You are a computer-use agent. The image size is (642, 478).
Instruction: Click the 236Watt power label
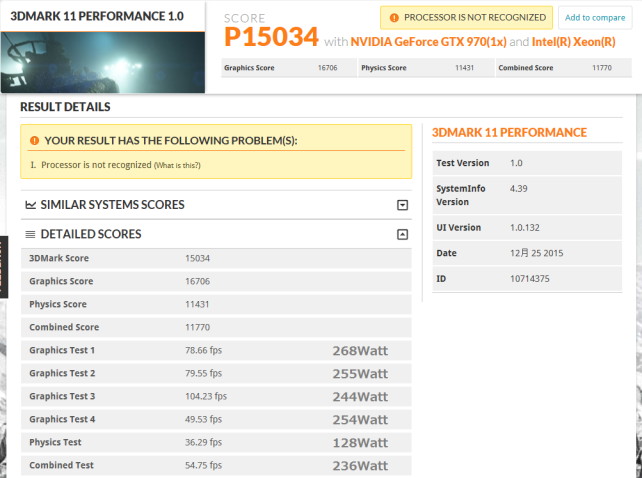click(x=360, y=465)
